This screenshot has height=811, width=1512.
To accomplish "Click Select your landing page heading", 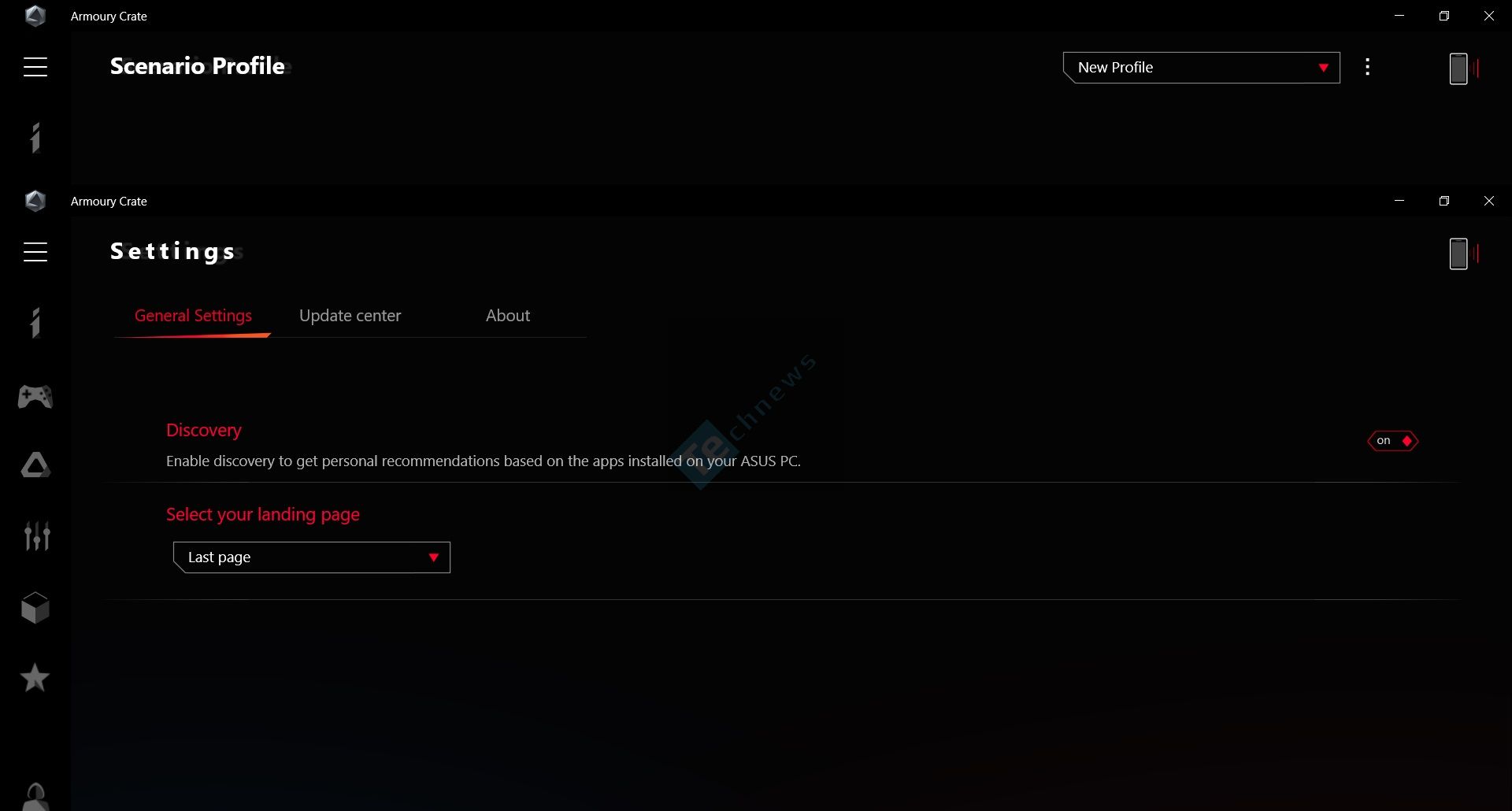I will click(x=263, y=515).
